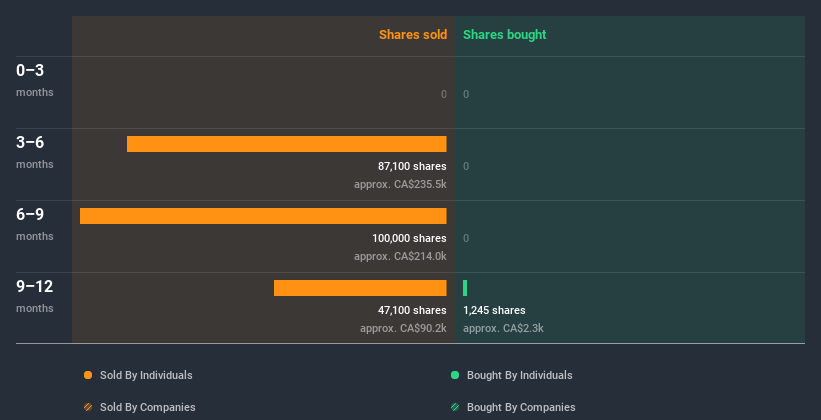Select the Bought By Individuals legend label

519,375
